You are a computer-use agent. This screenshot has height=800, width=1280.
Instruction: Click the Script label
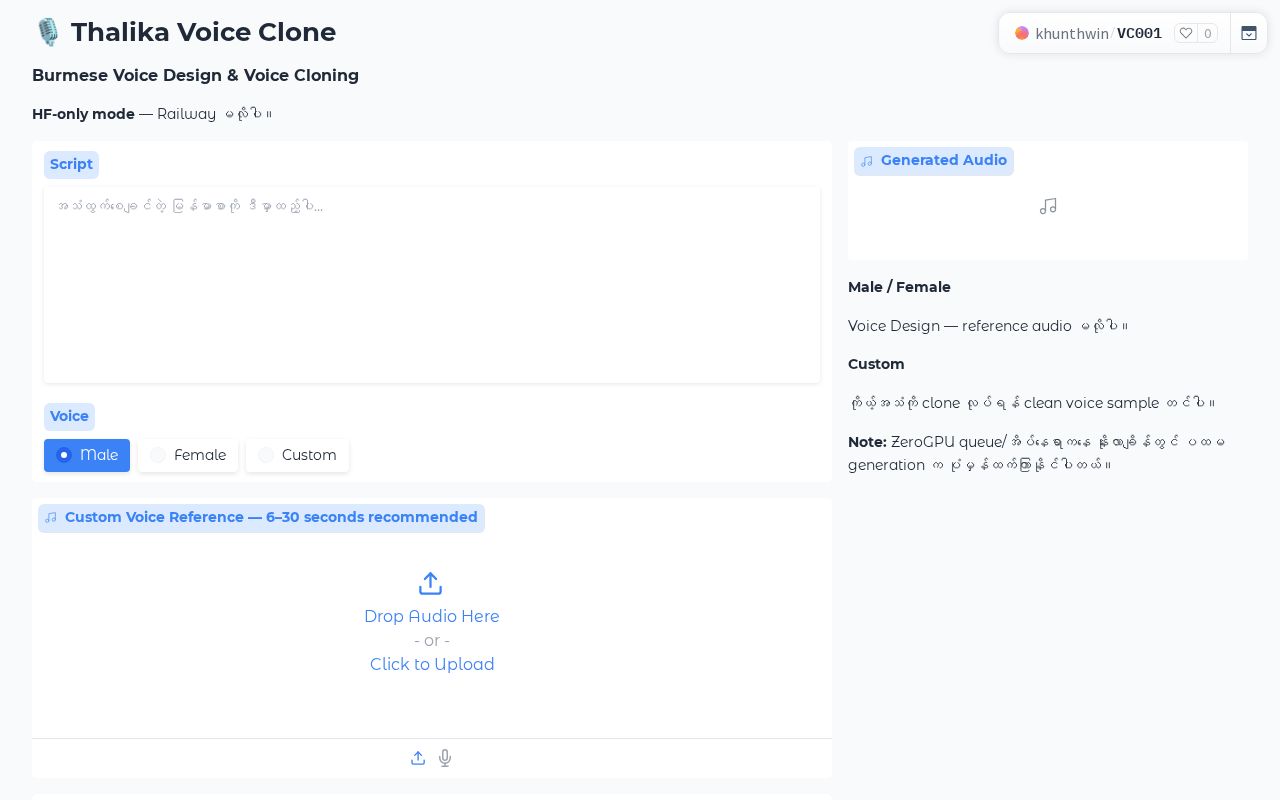[x=71, y=164]
